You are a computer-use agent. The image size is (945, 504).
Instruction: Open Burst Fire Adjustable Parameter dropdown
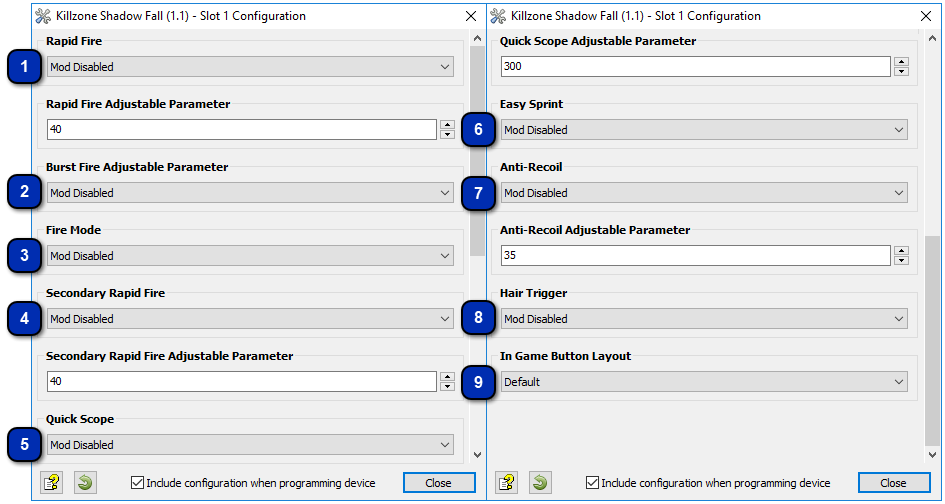(x=250, y=193)
